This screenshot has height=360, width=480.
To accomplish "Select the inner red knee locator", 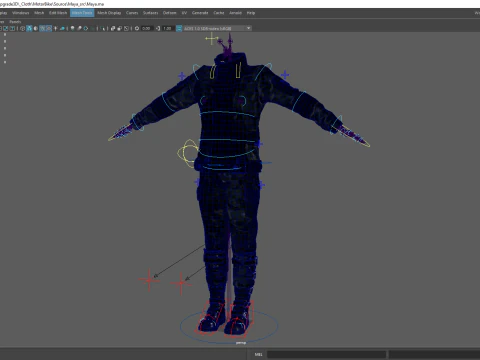I will click(181, 283).
